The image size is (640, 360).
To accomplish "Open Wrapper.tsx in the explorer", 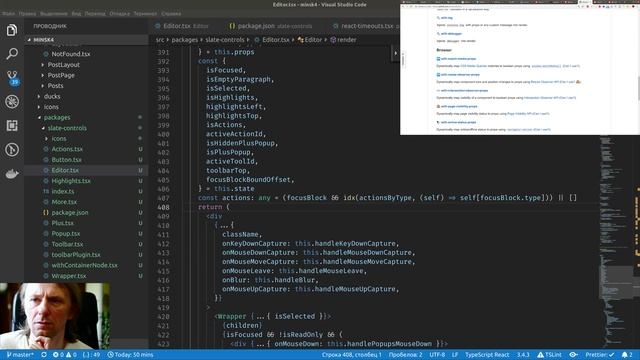I will [x=69, y=276].
